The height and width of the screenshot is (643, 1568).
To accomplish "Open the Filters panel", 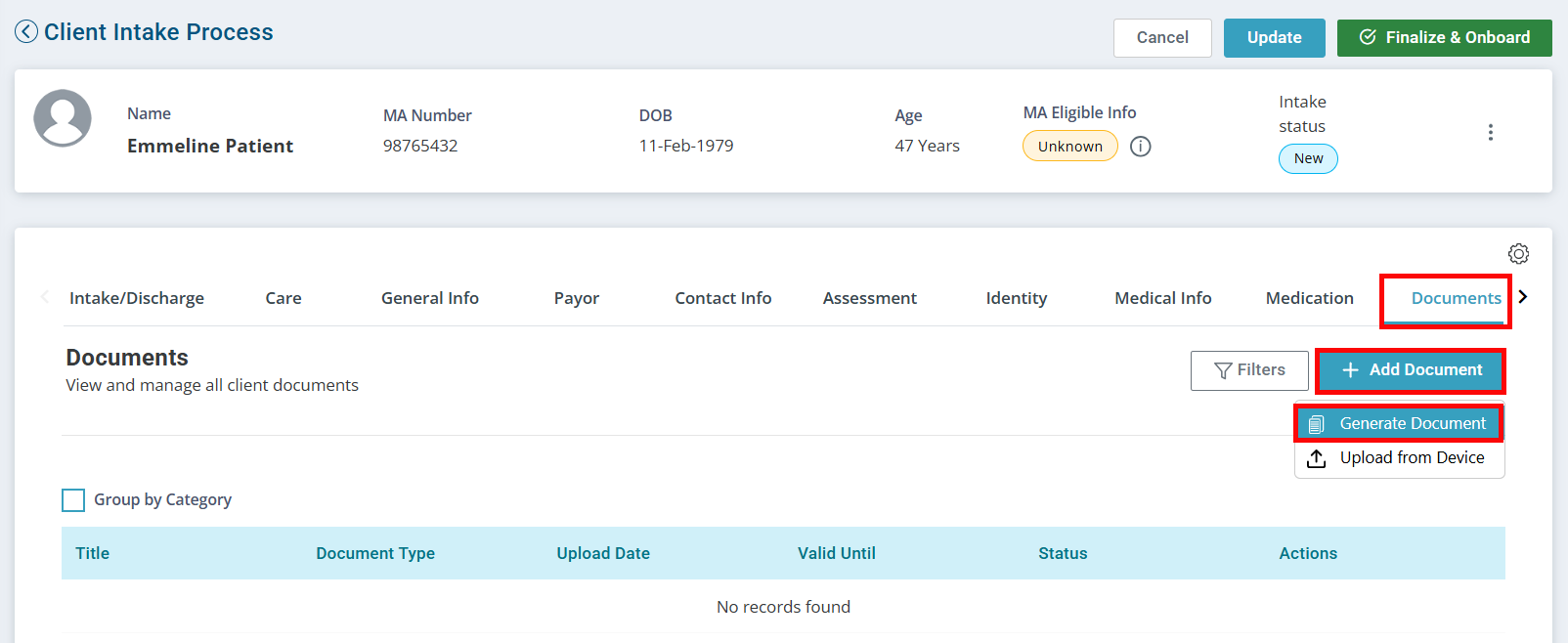I will [x=1249, y=370].
